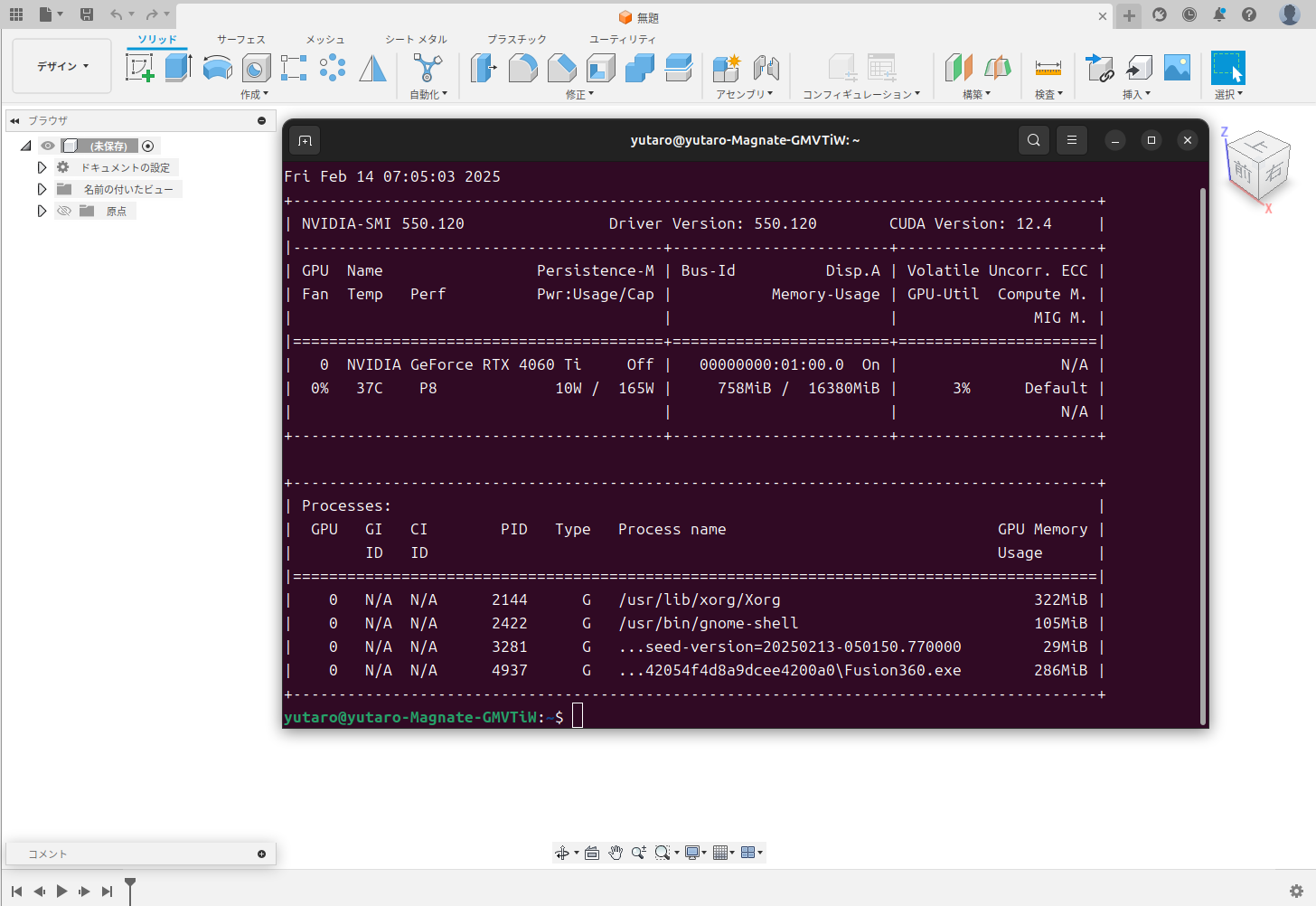Screen dimensions: 1316x906
Task: Open the コンフィギュレーション dropdown menu
Action: [x=861, y=94]
